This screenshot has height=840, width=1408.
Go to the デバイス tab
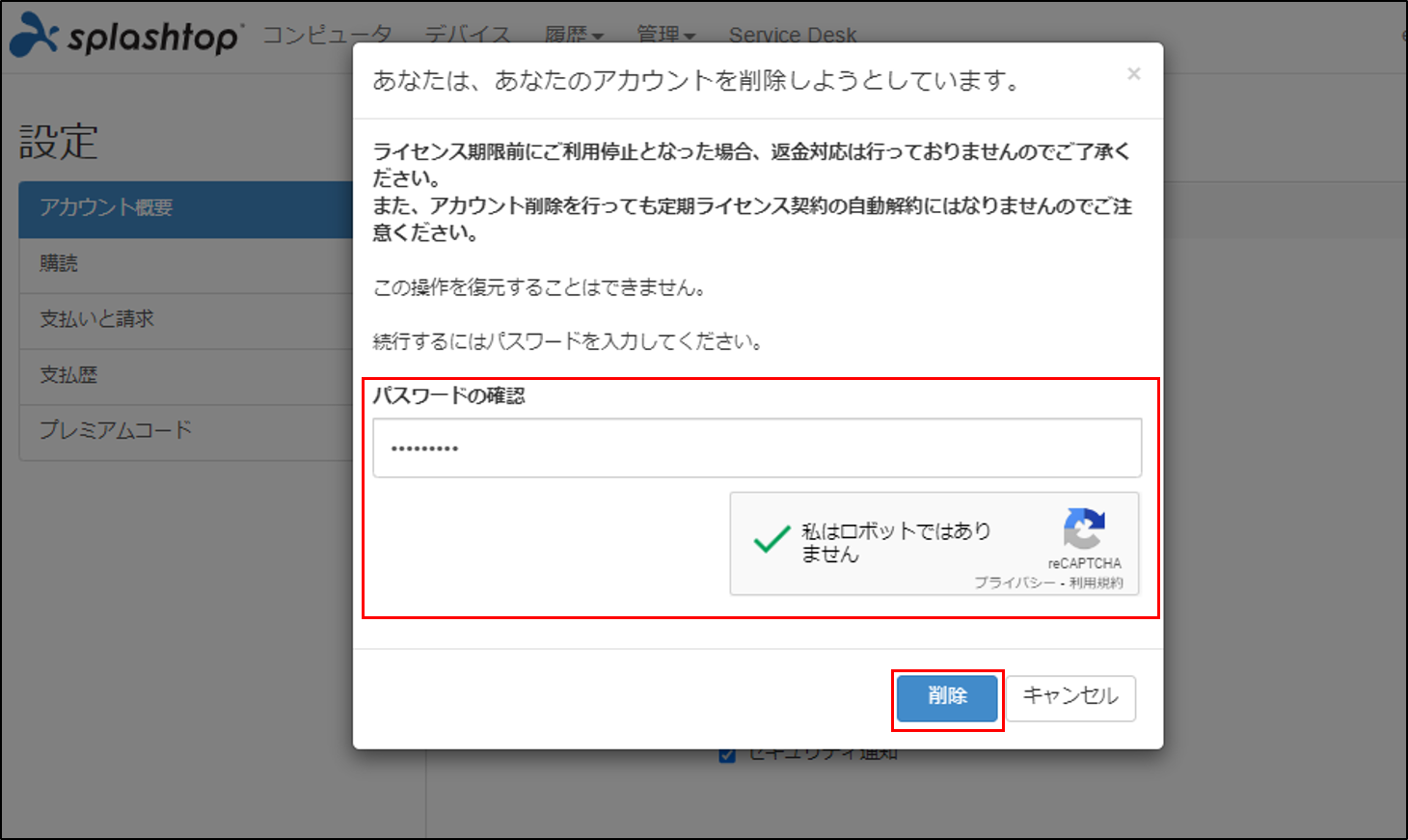click(x=468, y=36)
